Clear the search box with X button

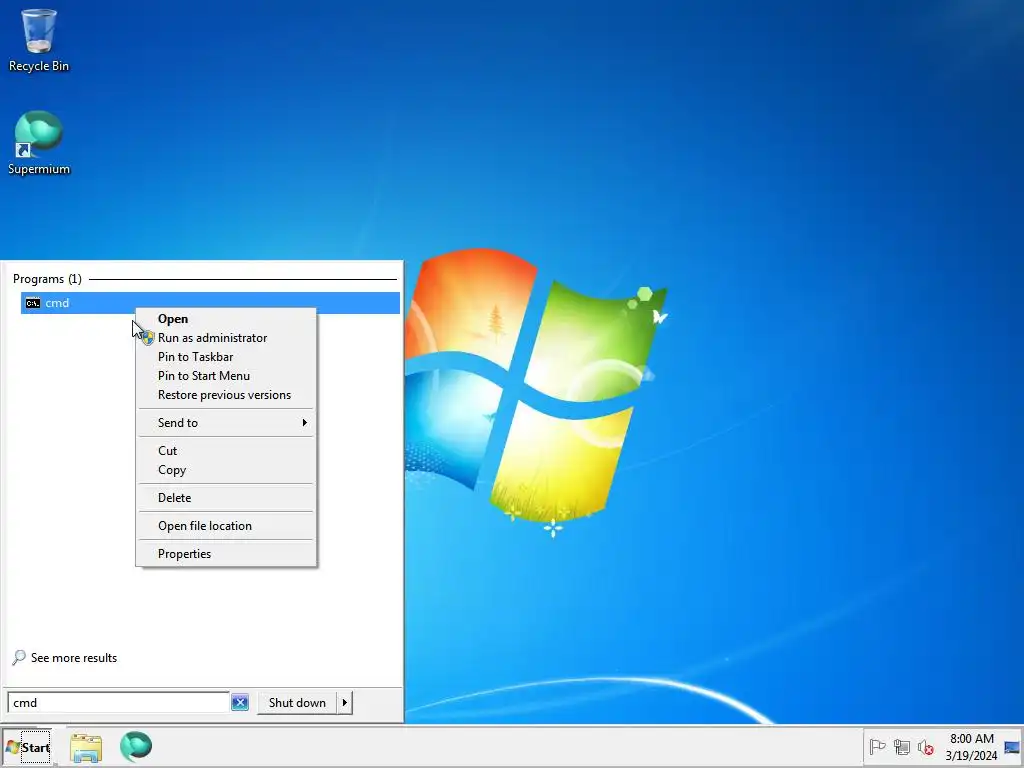pos(240,703)
